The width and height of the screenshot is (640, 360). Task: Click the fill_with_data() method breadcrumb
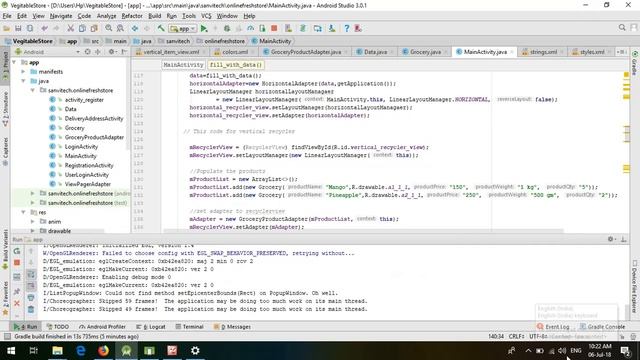236,65
